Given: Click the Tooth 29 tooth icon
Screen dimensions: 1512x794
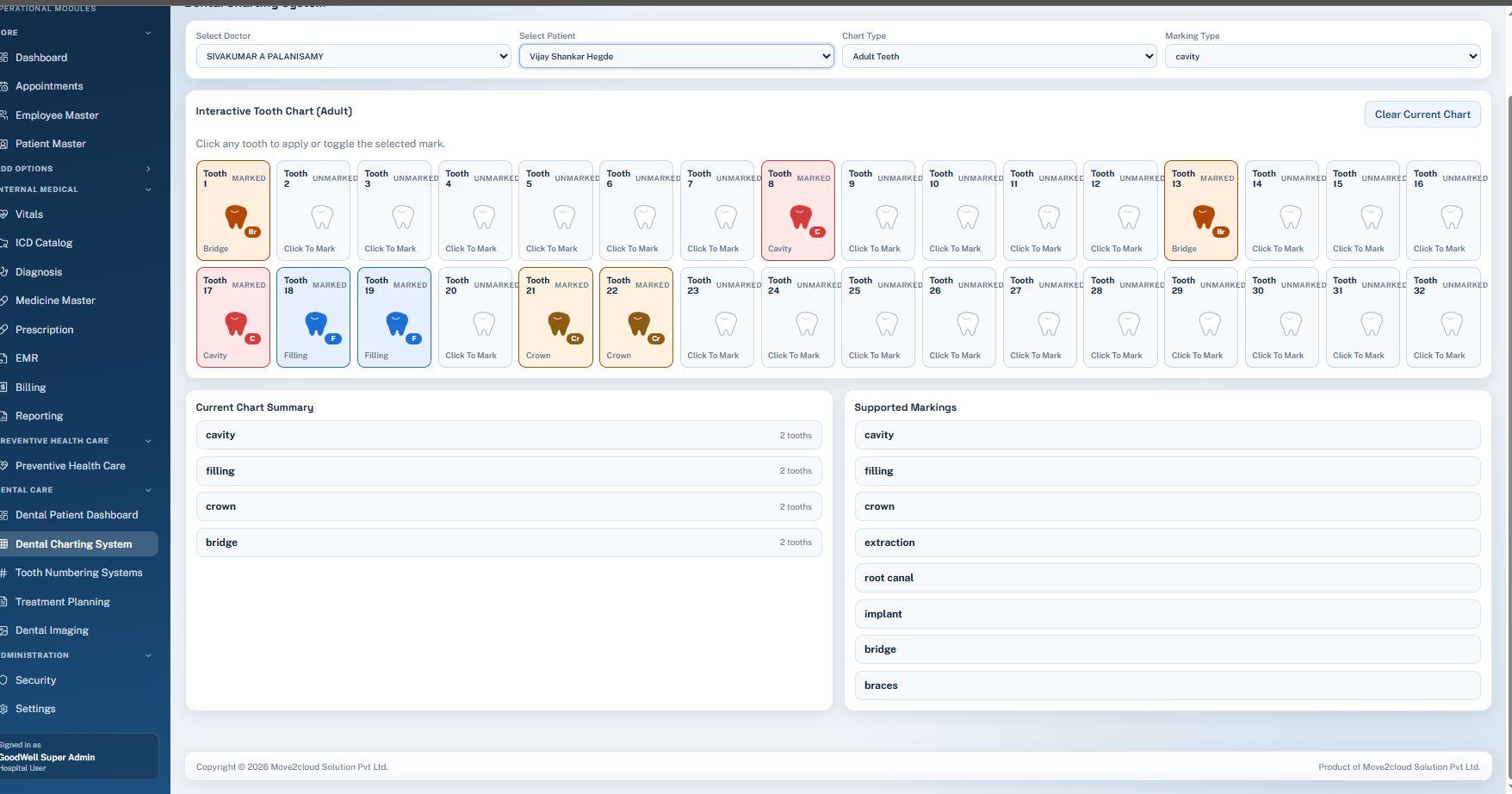Looking at the screenshot, I should point(1210,324).
